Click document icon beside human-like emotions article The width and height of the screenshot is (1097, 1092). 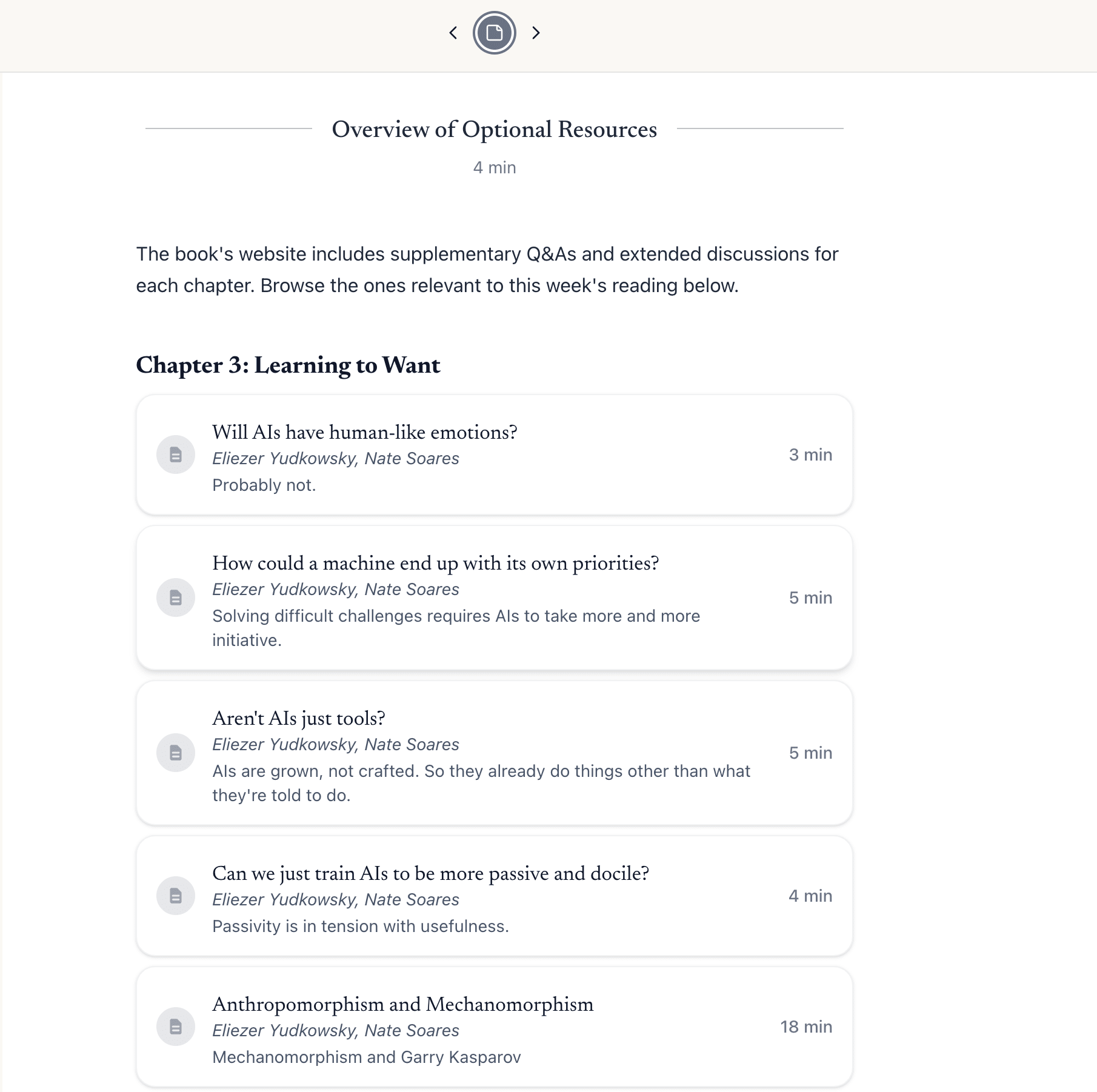click(176, 454)
